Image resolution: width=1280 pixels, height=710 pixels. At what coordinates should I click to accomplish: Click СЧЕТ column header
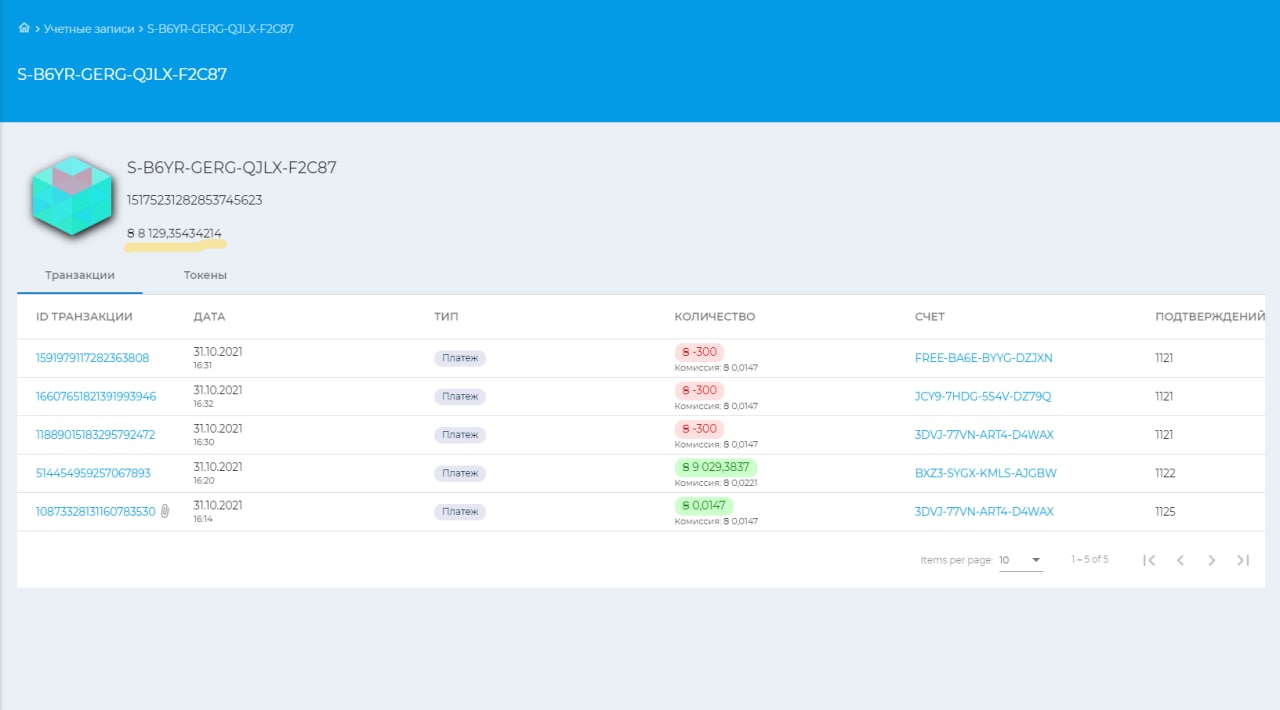930,317
